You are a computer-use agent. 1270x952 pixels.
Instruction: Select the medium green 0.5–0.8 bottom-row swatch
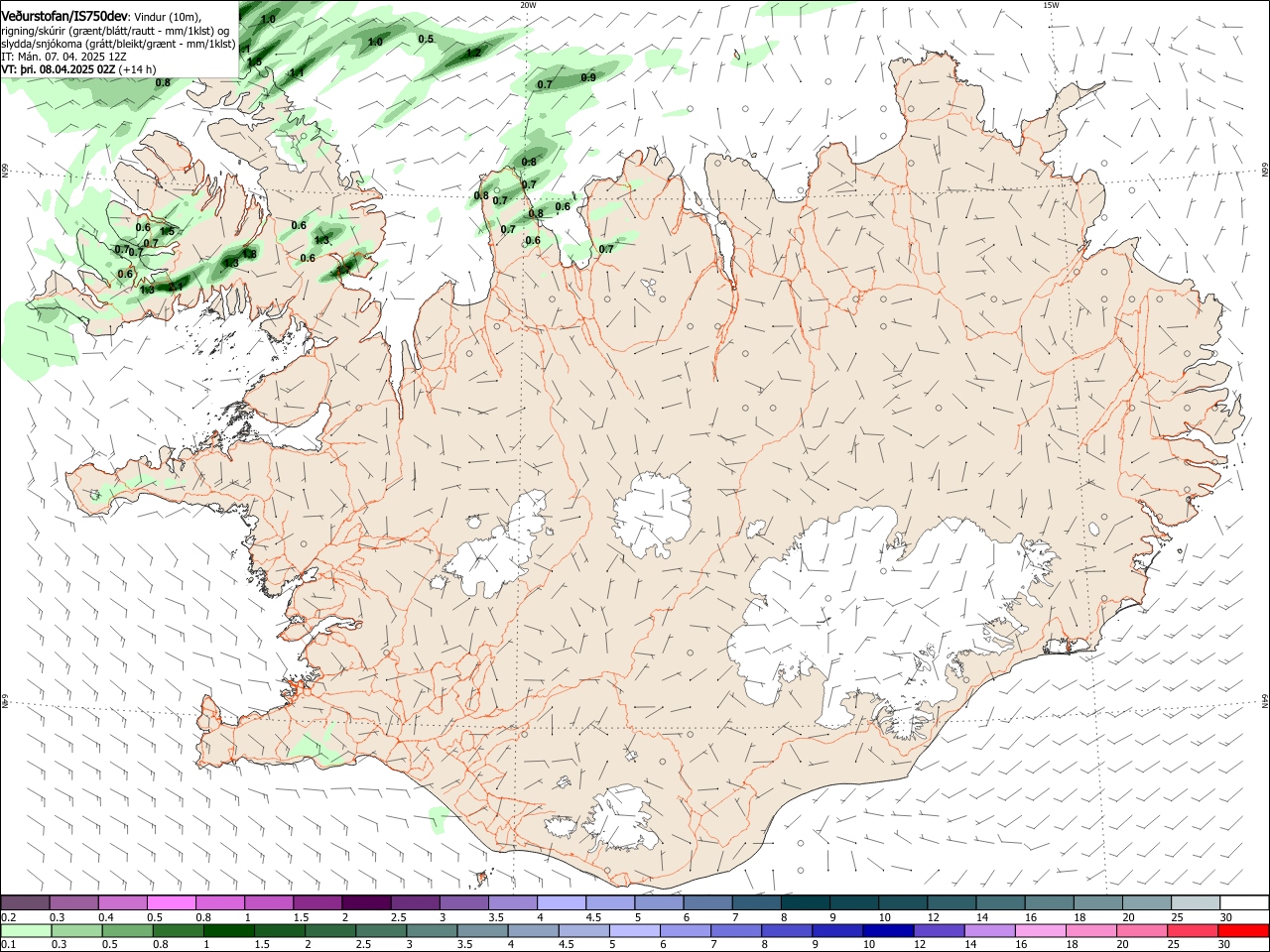tap(126, 930)
